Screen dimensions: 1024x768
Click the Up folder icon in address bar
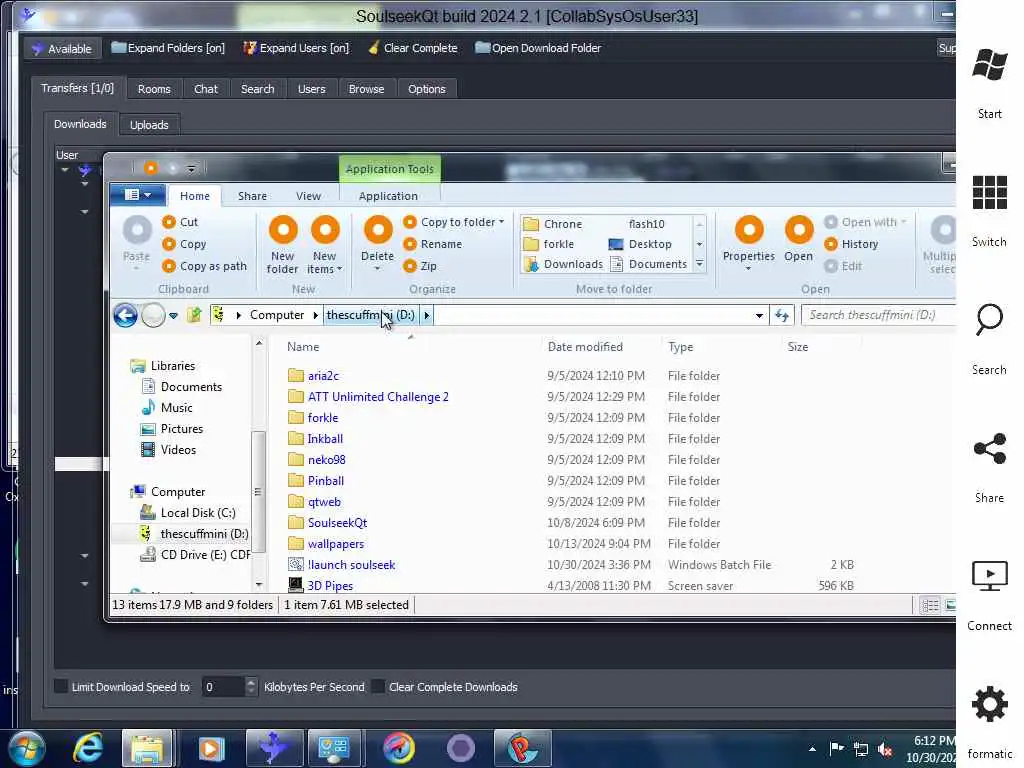click(194, 315)
